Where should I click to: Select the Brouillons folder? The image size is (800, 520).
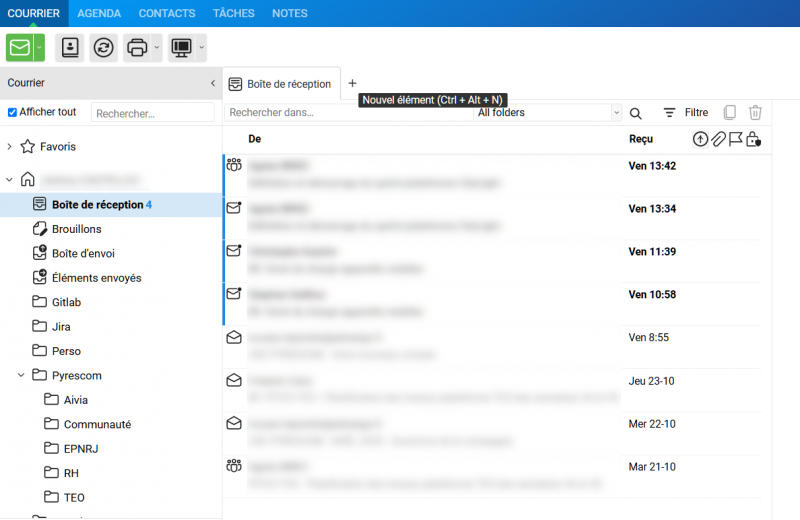pos(76,229)
